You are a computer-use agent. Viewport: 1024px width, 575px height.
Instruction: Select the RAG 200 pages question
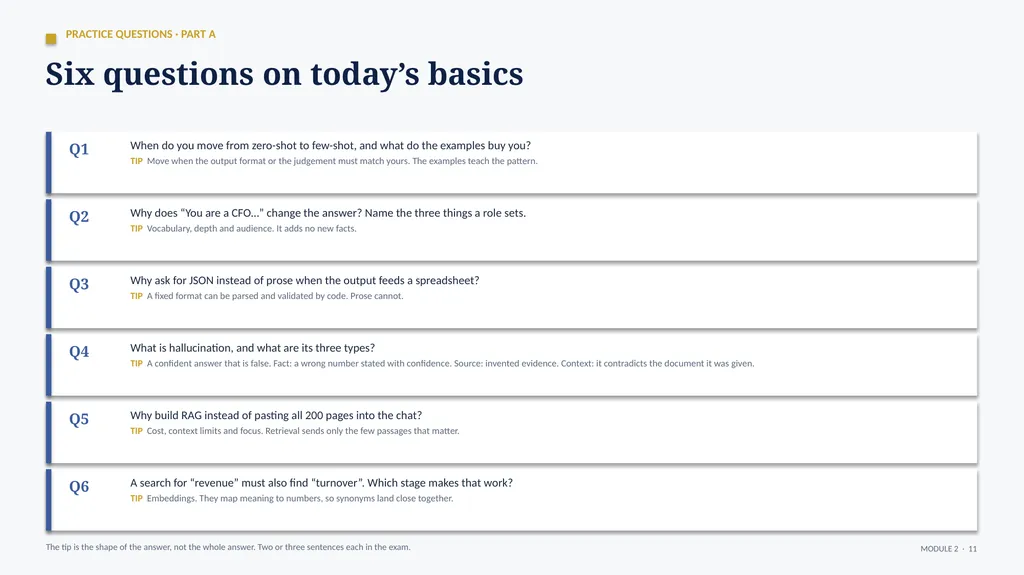click(276, 416)
